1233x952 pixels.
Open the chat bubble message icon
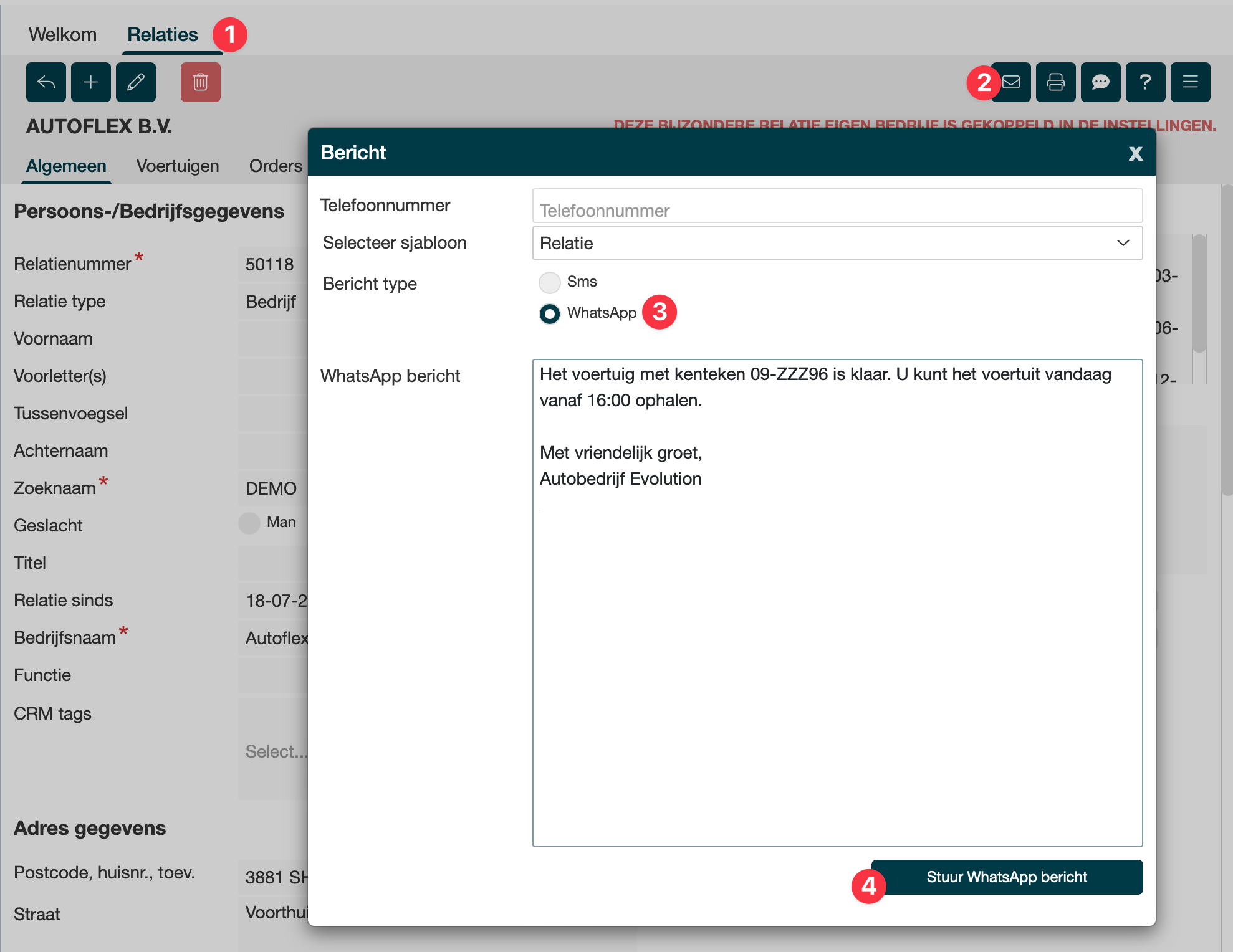tap(1100, 82)
